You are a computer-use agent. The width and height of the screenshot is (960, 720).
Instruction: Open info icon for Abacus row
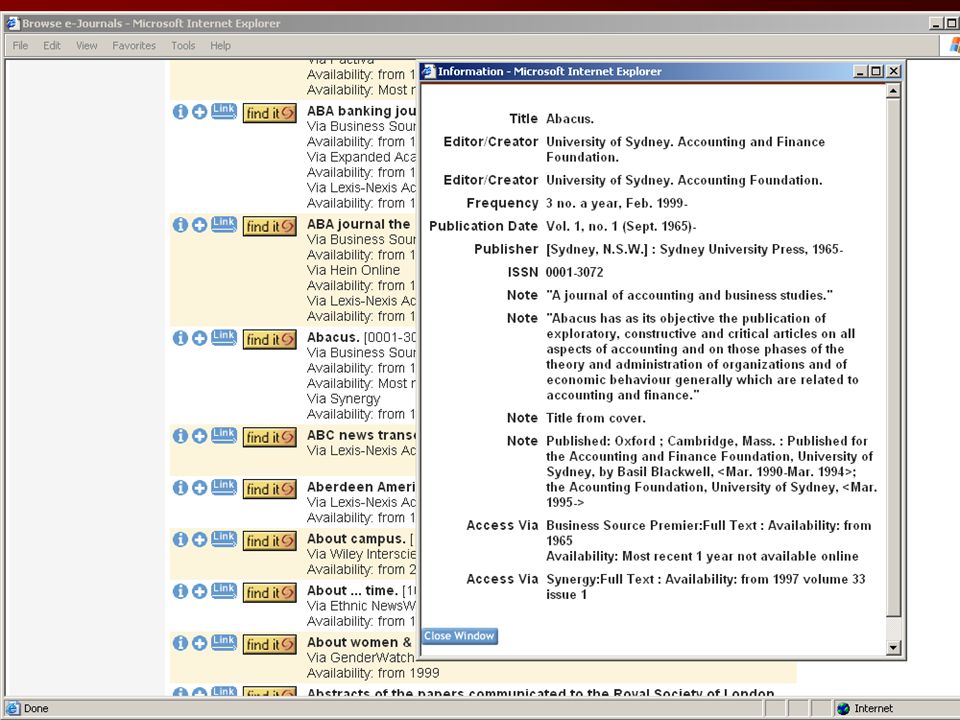180,338
